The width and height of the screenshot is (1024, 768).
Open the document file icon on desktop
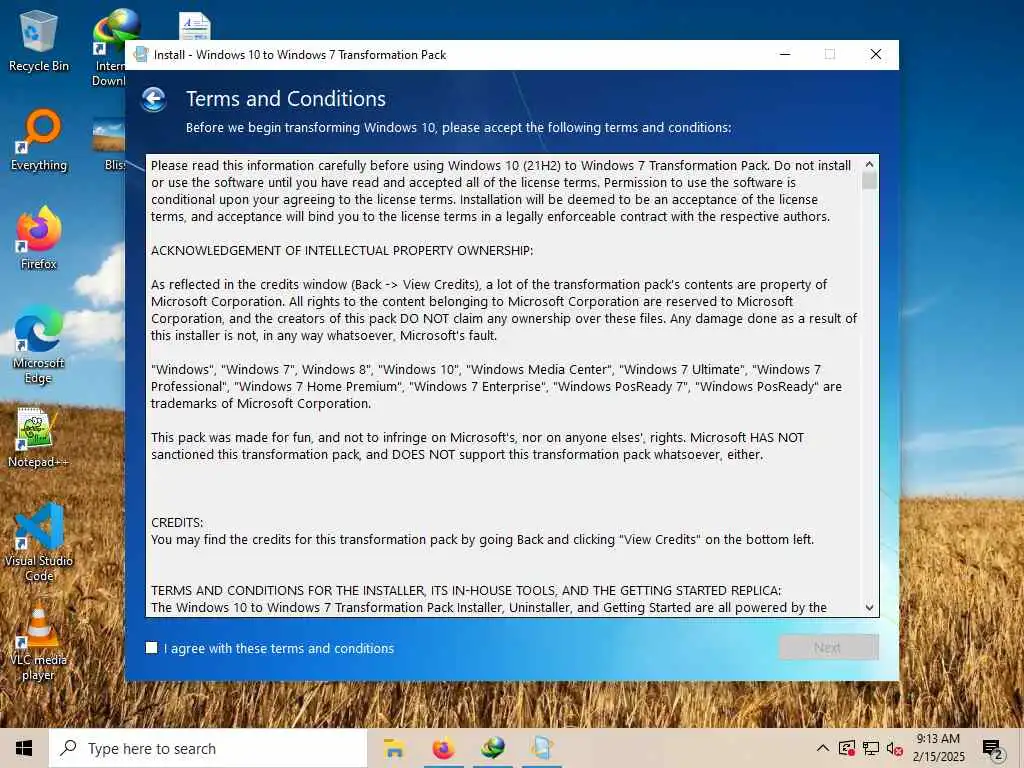tap(195, 26)
